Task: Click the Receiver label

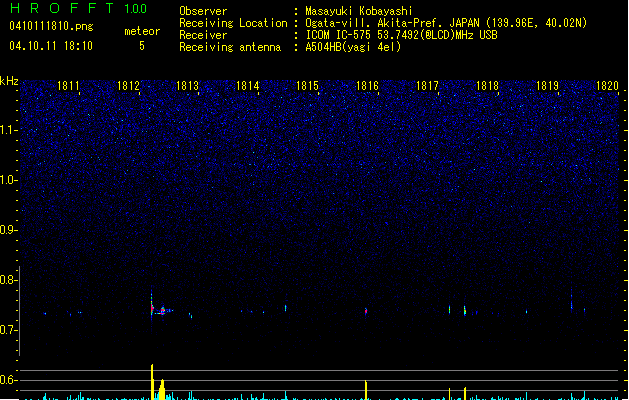Action: coord(203,35)
